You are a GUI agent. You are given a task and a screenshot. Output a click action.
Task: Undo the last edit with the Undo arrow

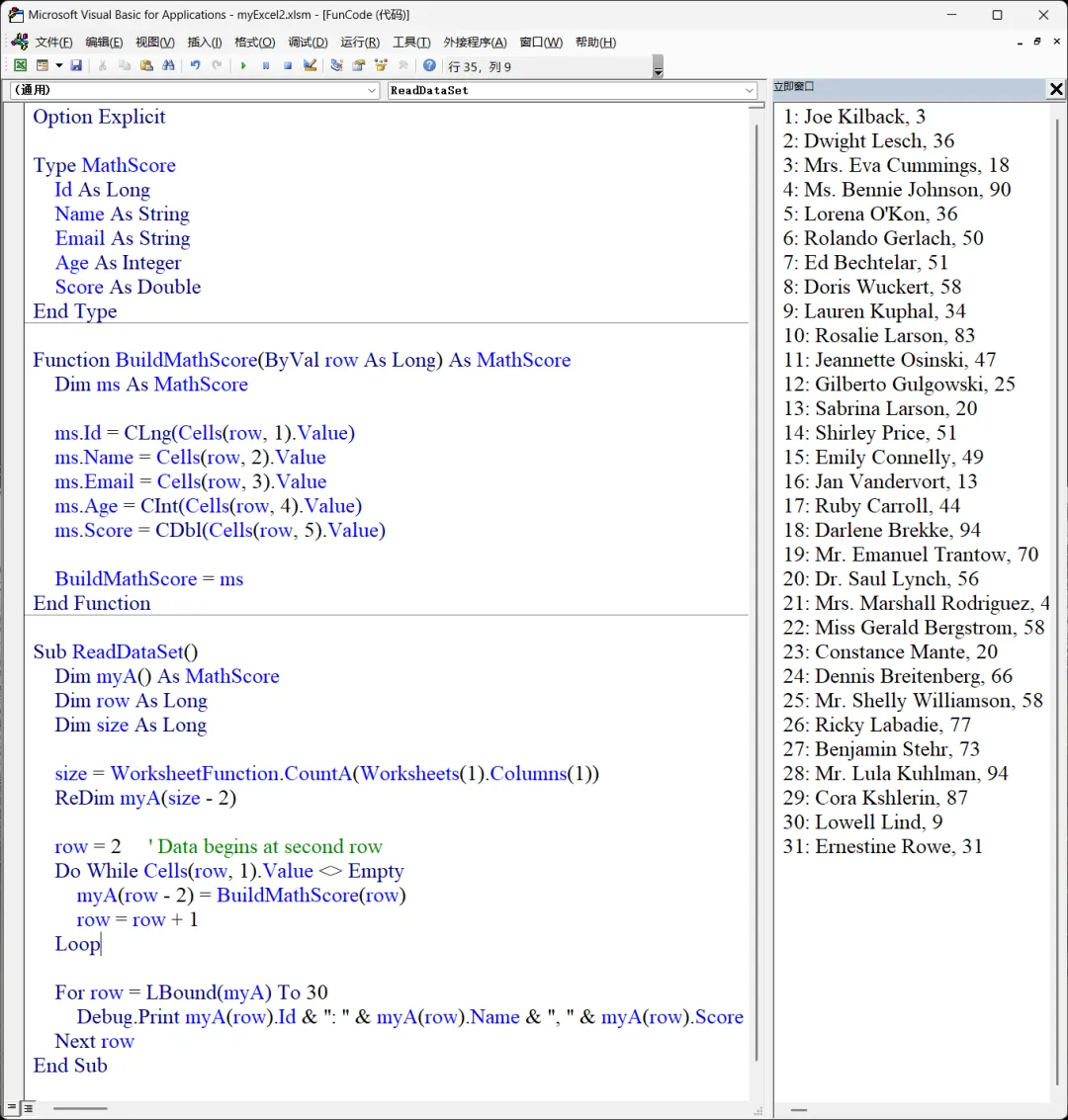(x=195, y=65)
